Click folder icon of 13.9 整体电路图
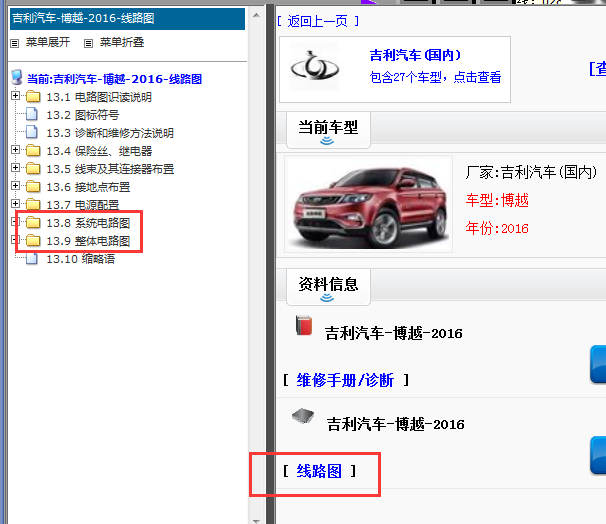 point(33,241)
